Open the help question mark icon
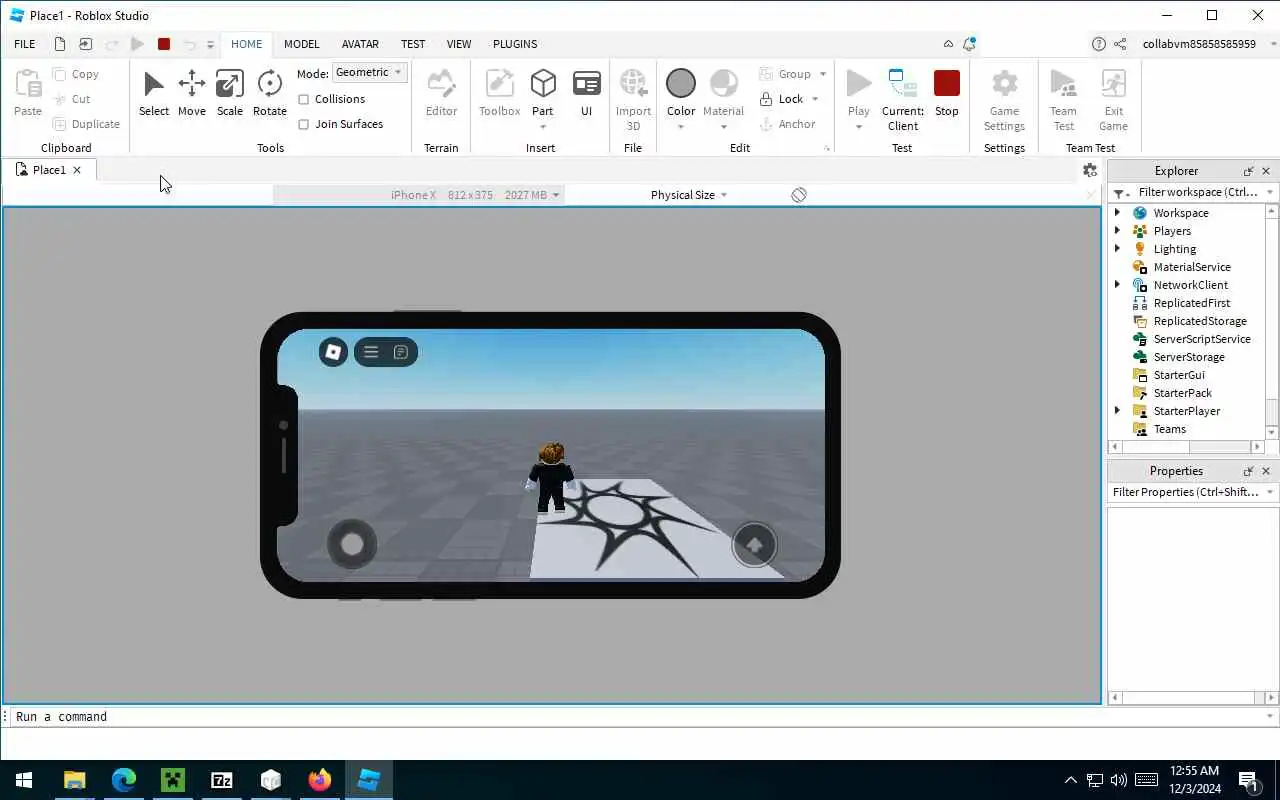 point(1099,44)
